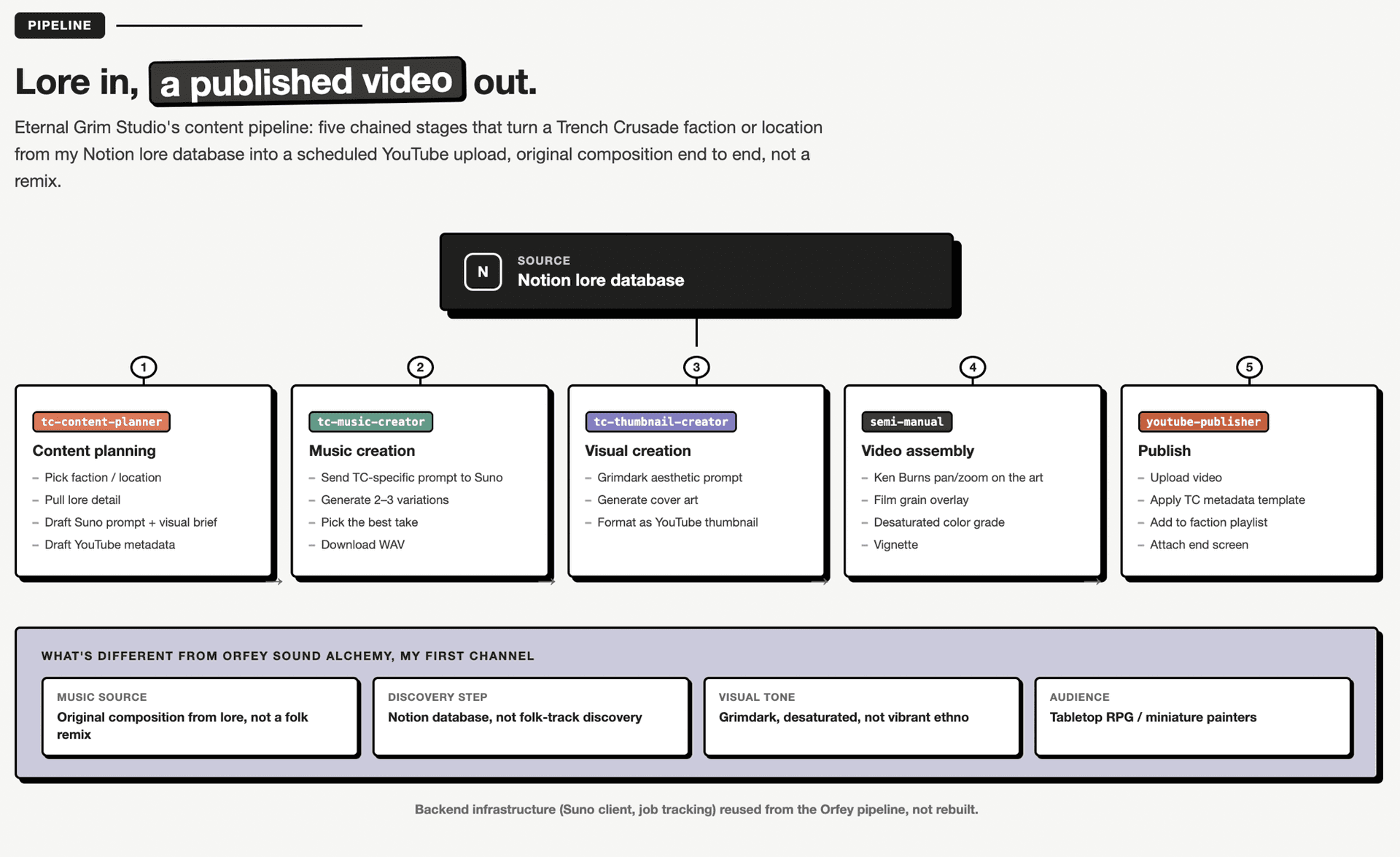This screenshot has height=857, width=1400.
Task: Click the 'a published video' highlighted heading
Action: (x=307, y=81)
